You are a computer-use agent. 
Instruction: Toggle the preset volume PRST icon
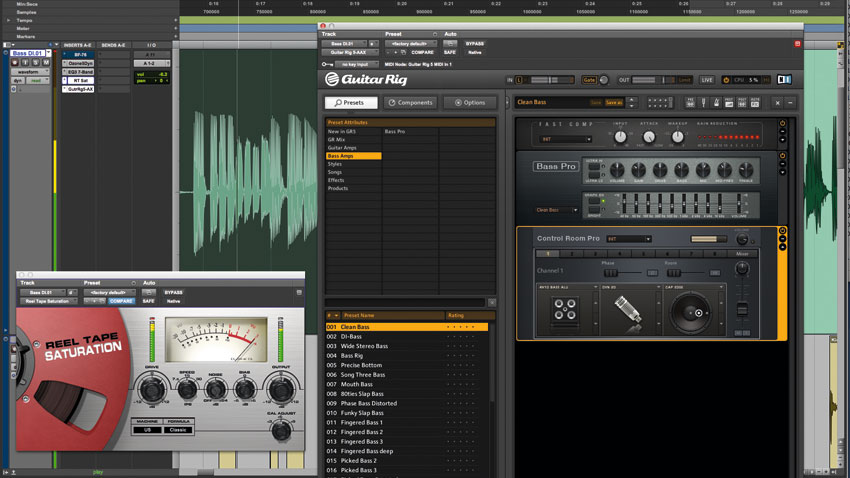click(x=729, y=102)
